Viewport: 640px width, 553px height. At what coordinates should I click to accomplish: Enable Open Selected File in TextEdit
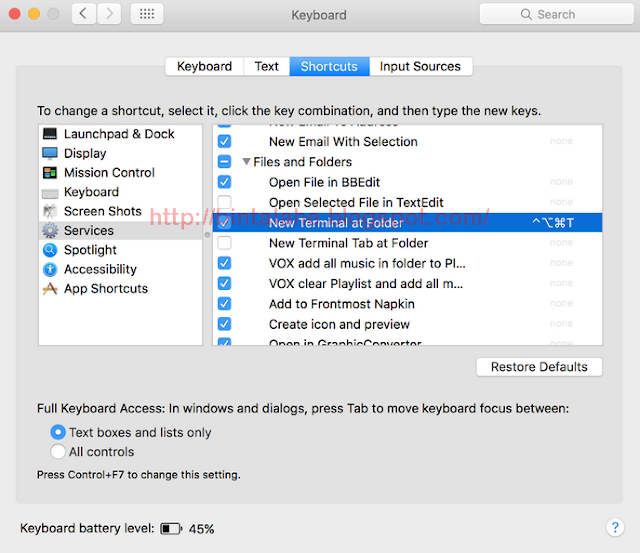pyautogui.click(x=224, y=202)
